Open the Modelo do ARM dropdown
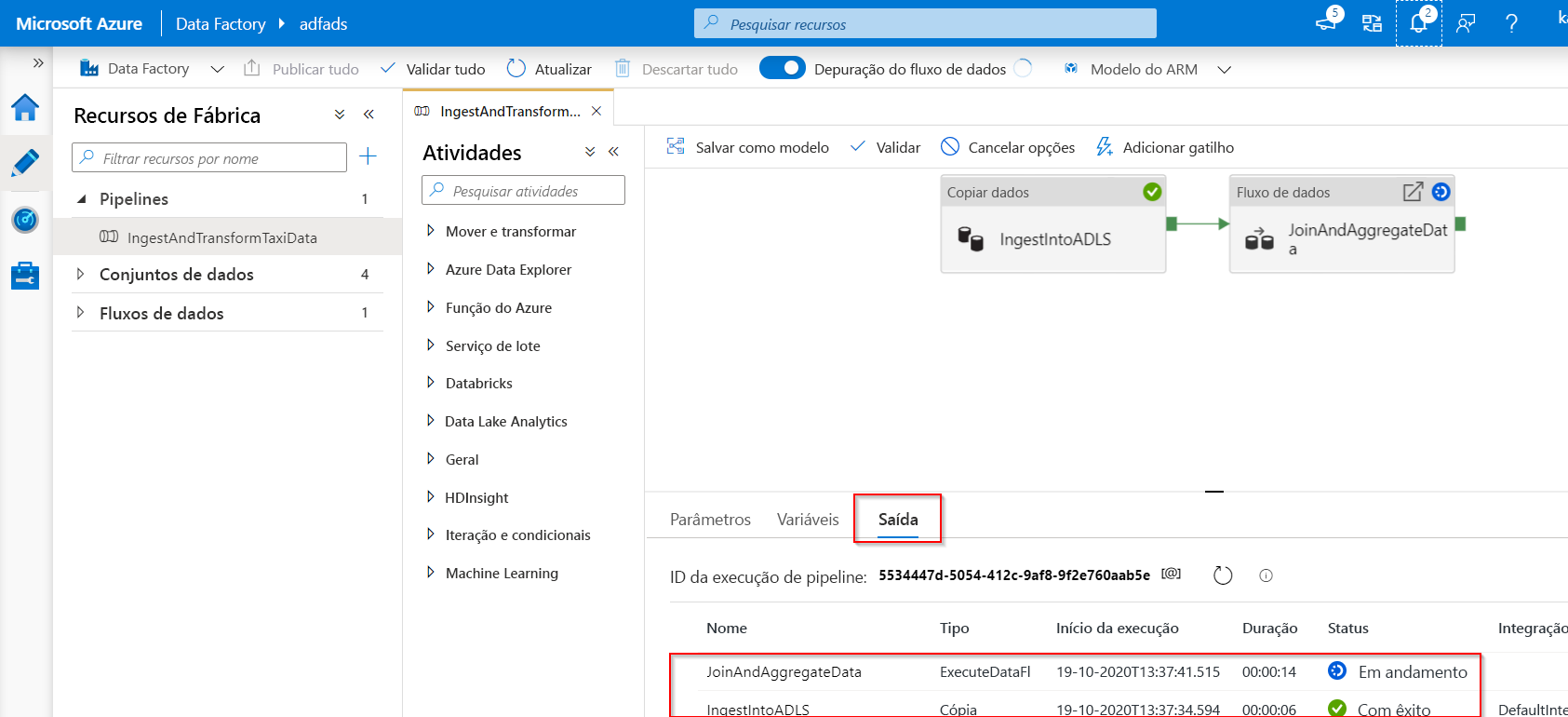The image size is (1568, 717). 1147,69
